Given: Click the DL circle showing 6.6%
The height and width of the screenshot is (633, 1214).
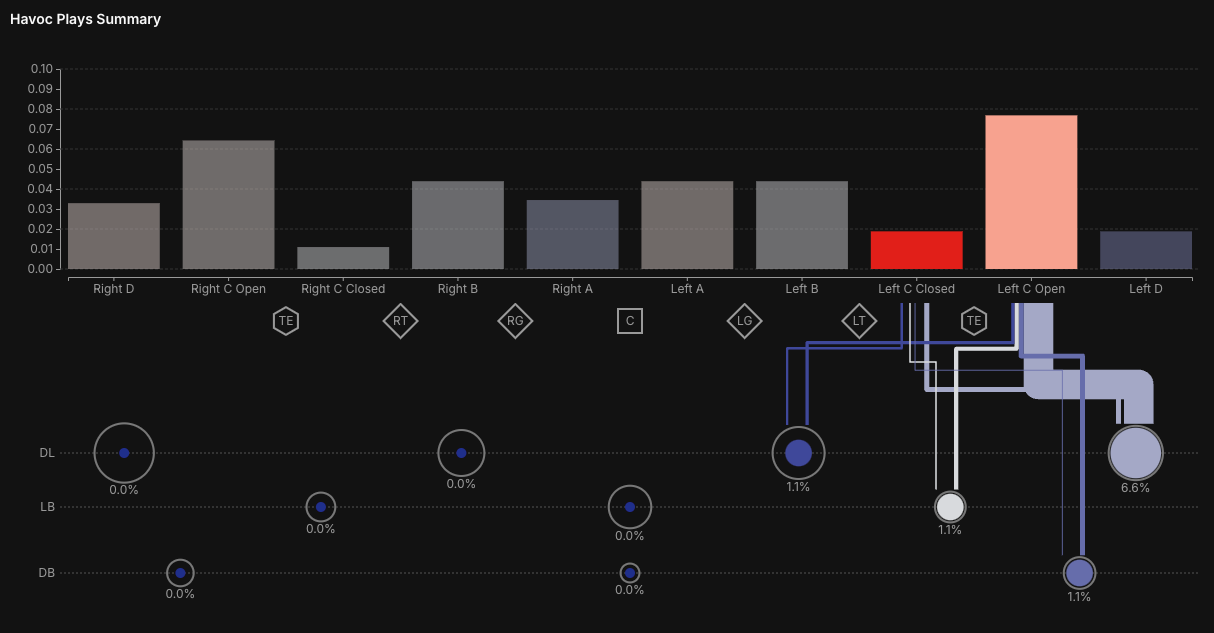Looking at the screenshot, I should (x=1135, y=453).
